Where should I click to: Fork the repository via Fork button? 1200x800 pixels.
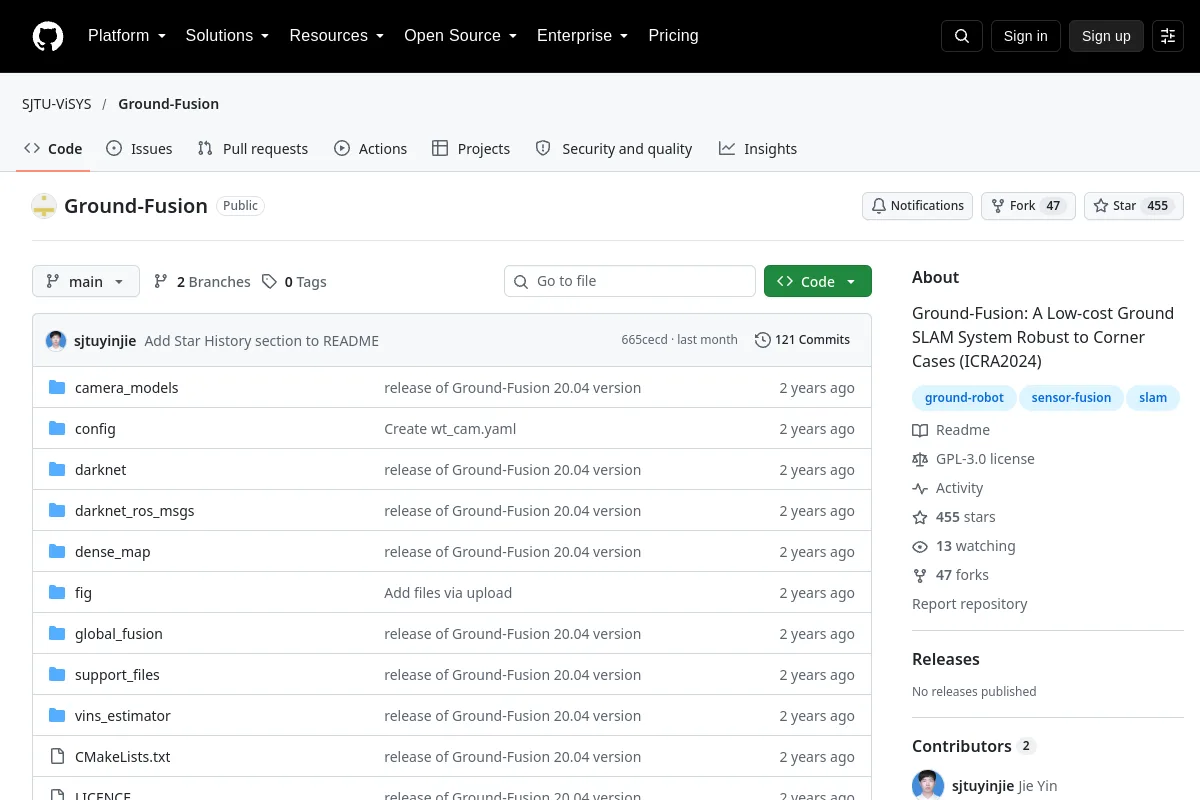(x=1029, y=206)
